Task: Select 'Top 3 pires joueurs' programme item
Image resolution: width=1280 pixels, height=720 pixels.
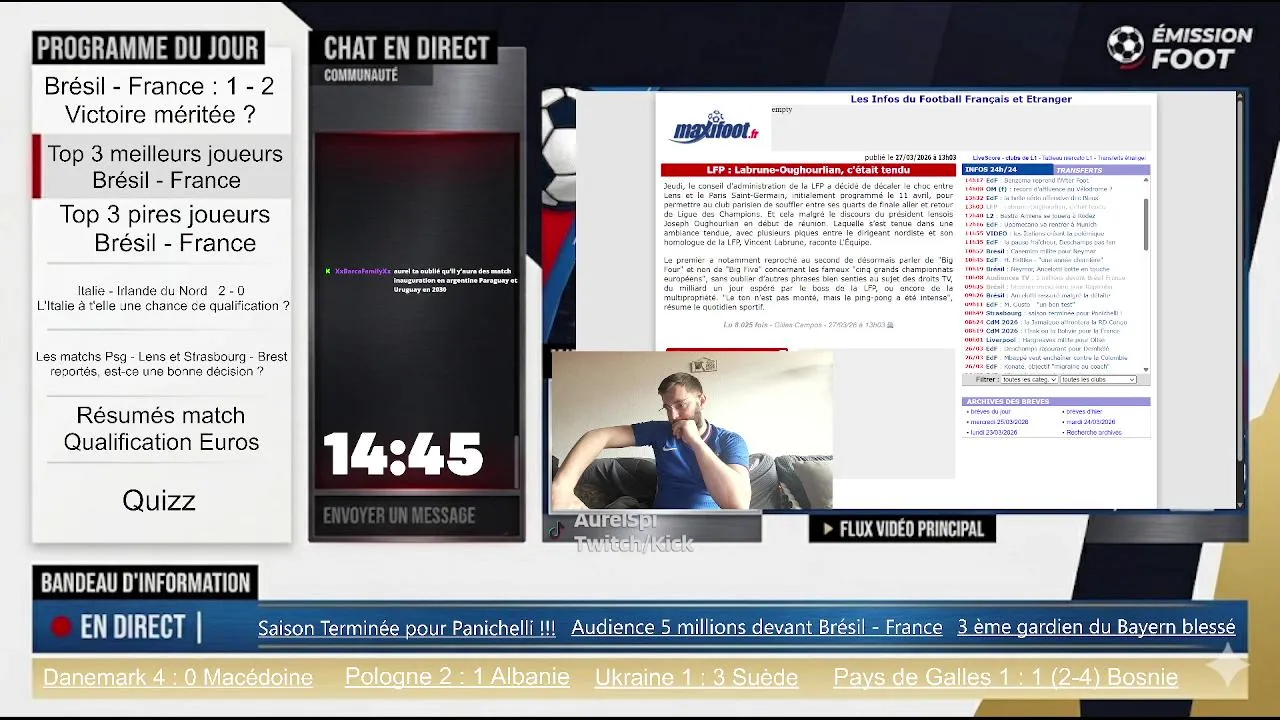Action: tap(165, 228)
